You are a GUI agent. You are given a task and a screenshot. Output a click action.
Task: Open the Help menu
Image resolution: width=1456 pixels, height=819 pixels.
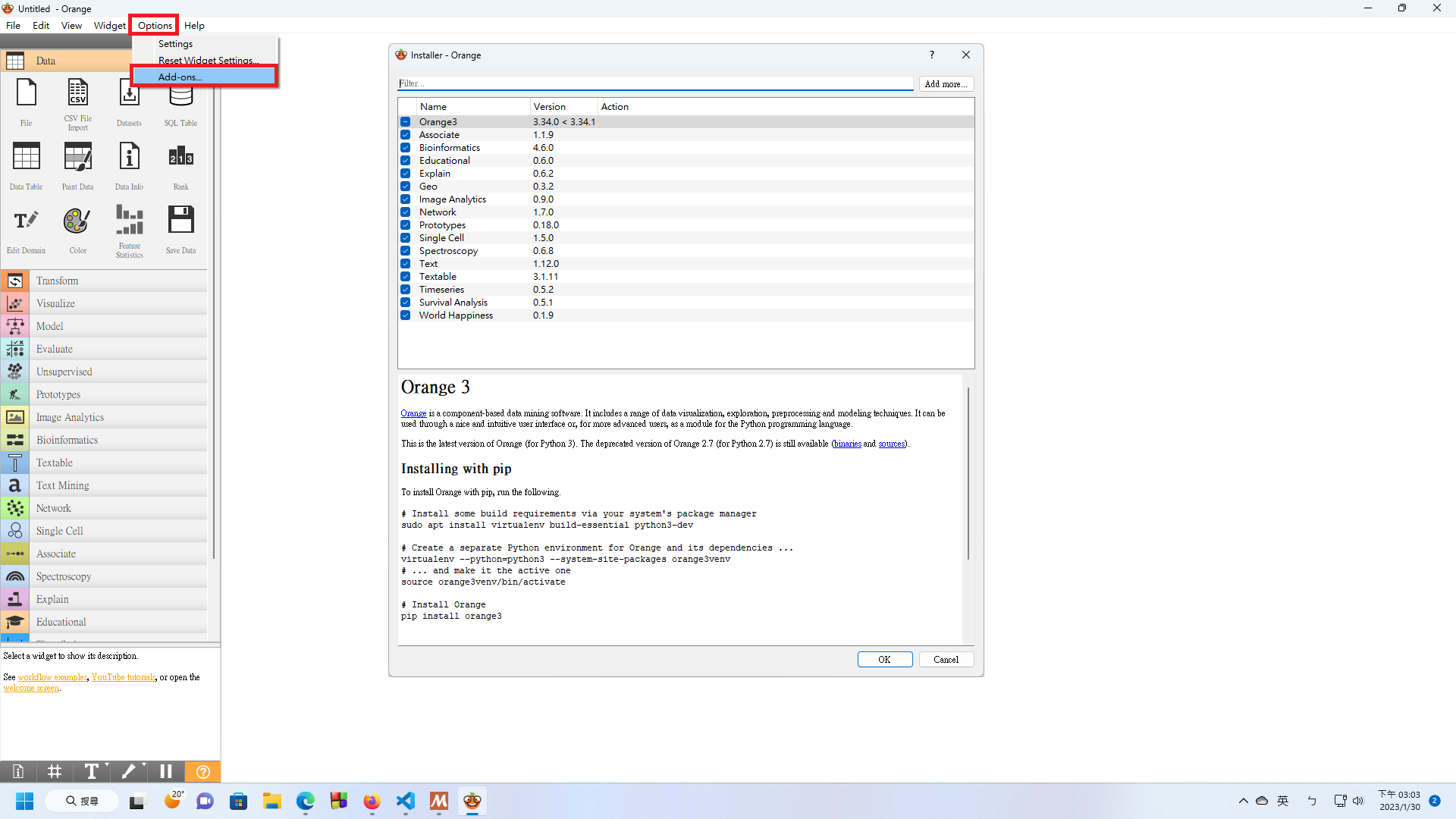click(194, 25)
